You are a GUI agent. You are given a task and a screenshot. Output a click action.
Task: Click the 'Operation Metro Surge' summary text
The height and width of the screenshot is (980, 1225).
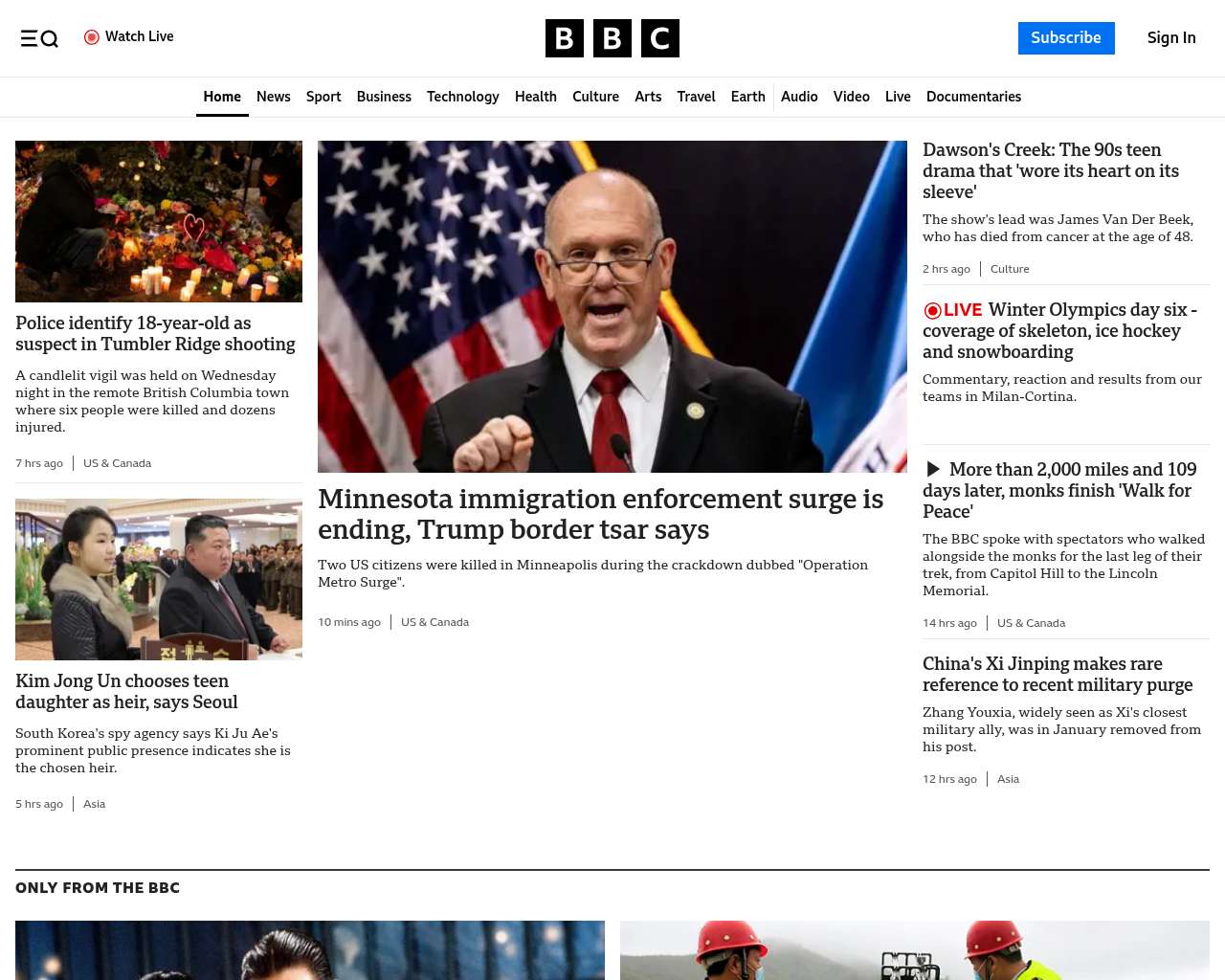pyautogui.click(x=592, y=573)
